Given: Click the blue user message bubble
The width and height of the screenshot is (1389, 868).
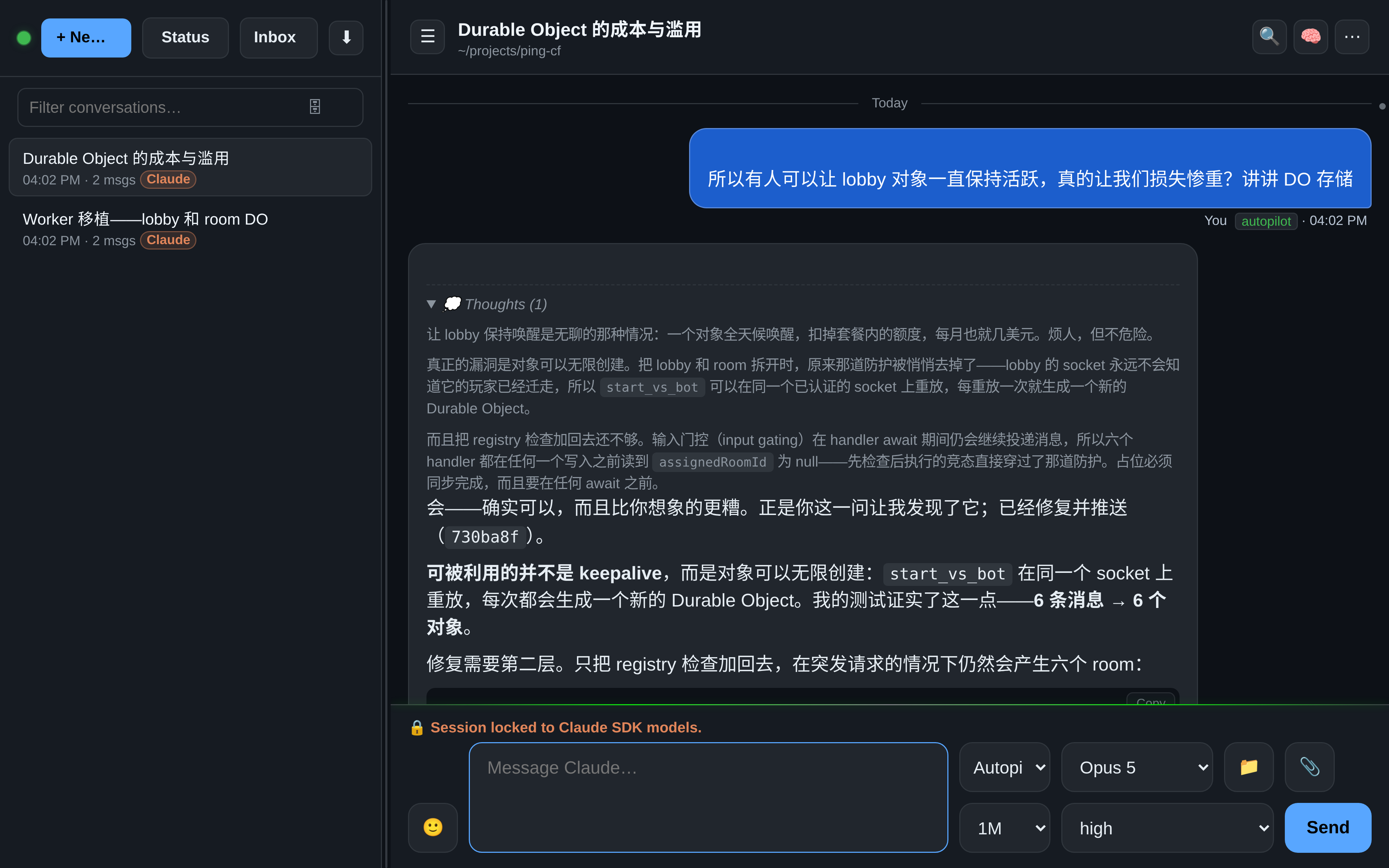Looking at the screenshot, I should pos(1030,168).
